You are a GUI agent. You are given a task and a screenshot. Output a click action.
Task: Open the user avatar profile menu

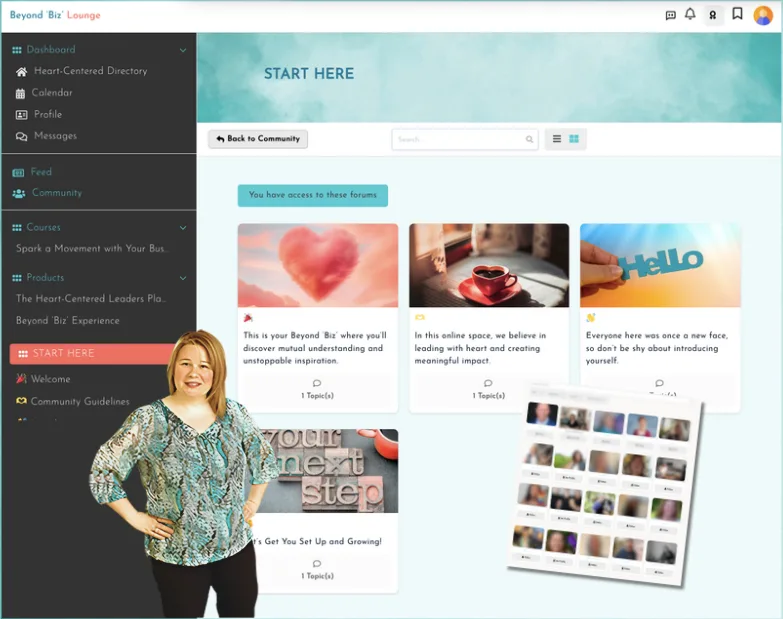(x=762, y=15)
